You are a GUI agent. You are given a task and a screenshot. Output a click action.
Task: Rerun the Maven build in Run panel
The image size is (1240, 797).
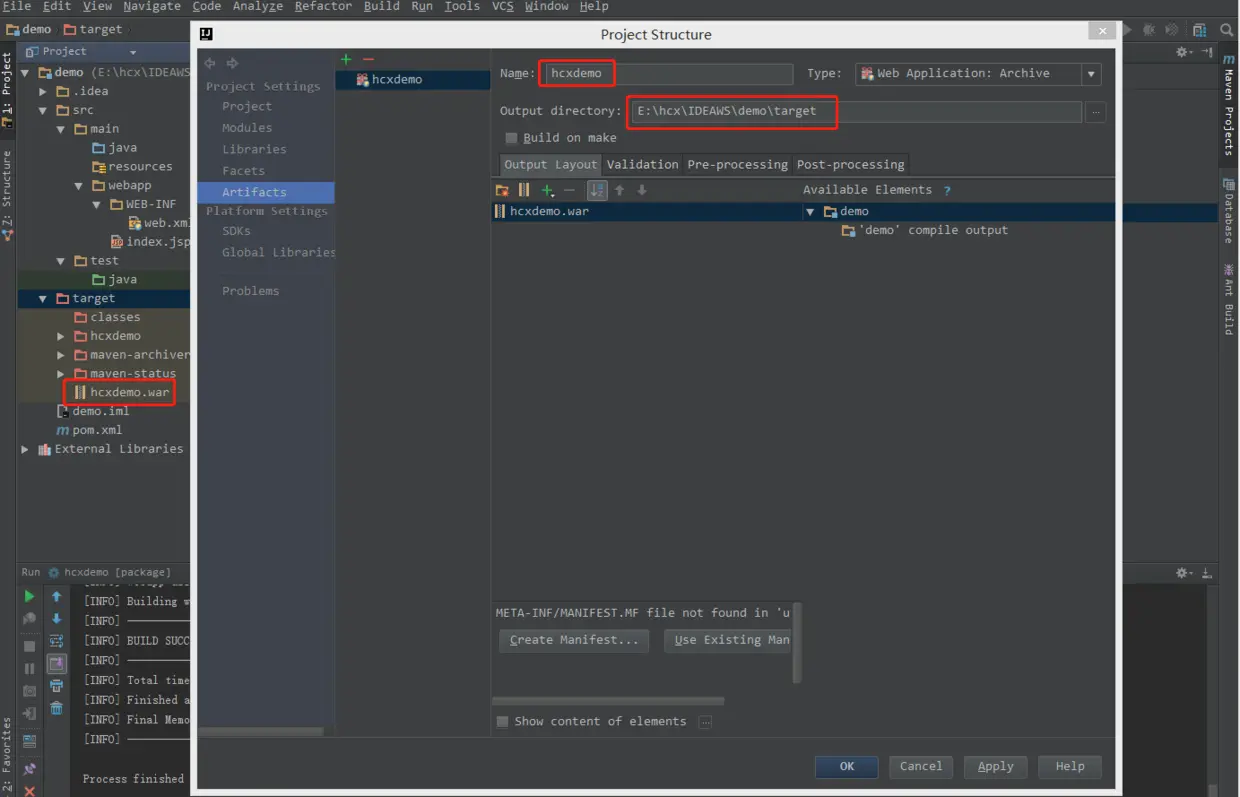[29, 596]
